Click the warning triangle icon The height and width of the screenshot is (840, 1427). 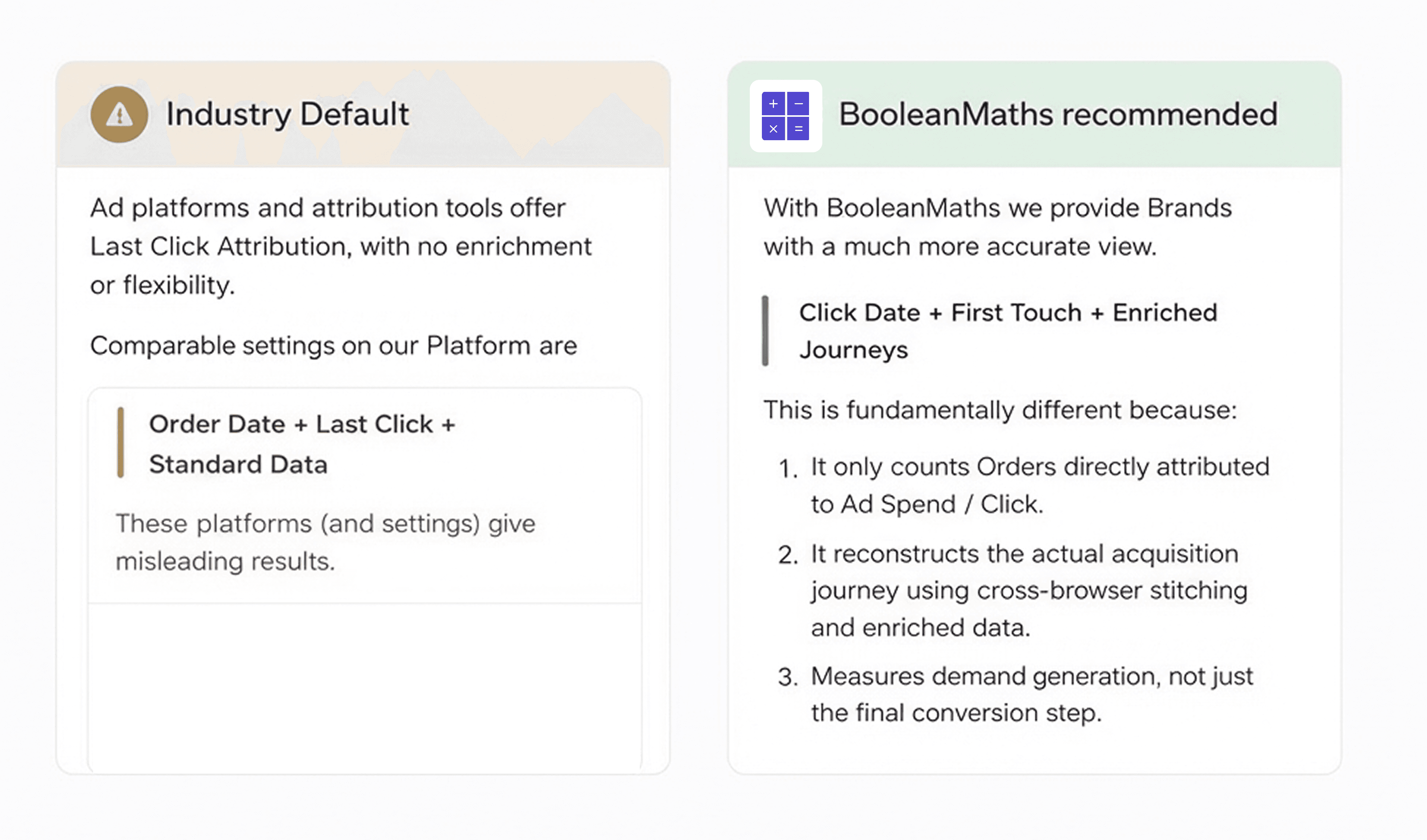(x=119, y=114)
